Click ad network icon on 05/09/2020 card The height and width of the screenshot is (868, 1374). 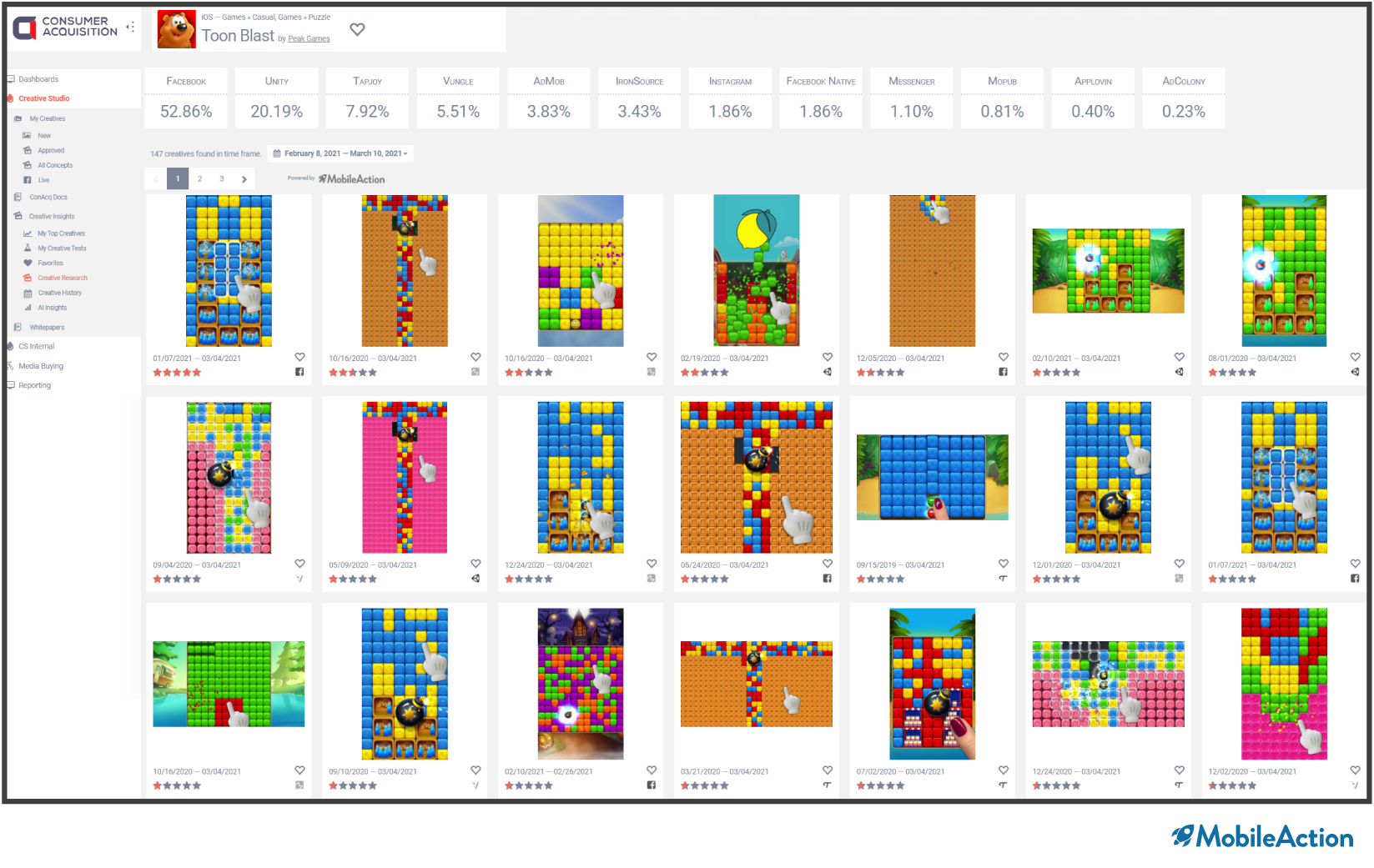click(476, 578)
